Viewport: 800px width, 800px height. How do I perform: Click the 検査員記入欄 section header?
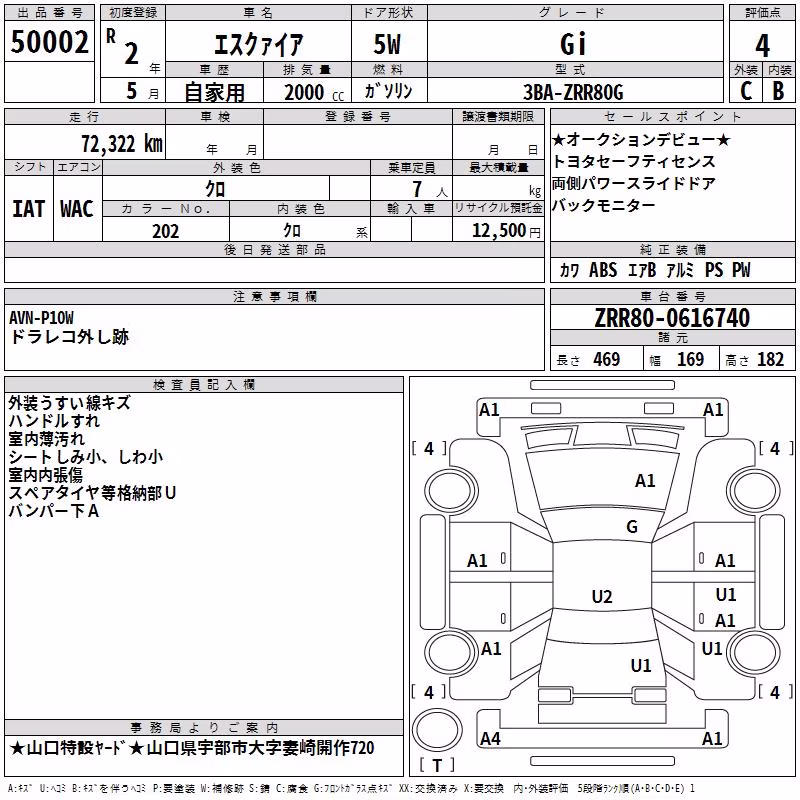pos(204,385)
